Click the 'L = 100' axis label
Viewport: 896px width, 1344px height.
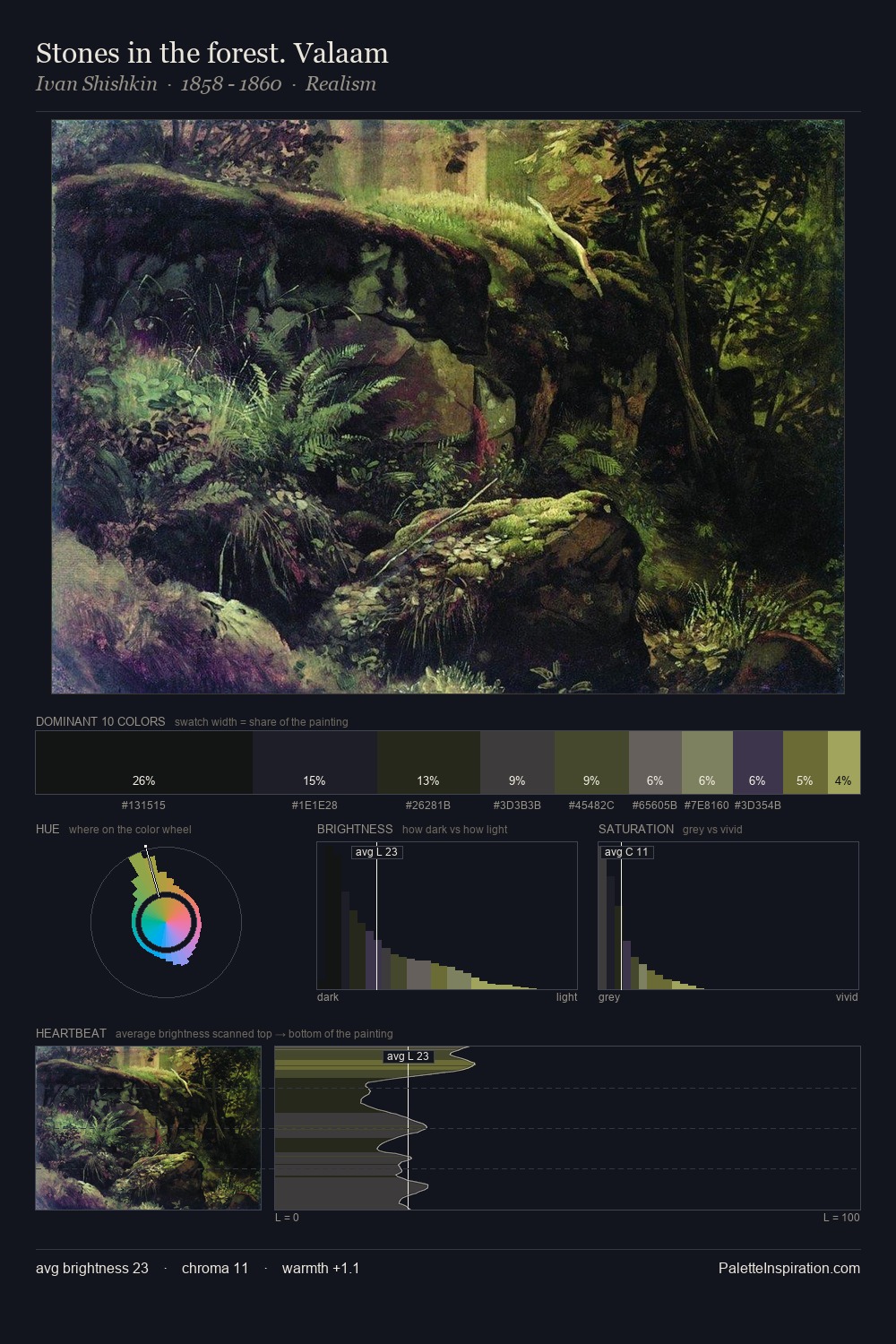(x=841, y=1218)
